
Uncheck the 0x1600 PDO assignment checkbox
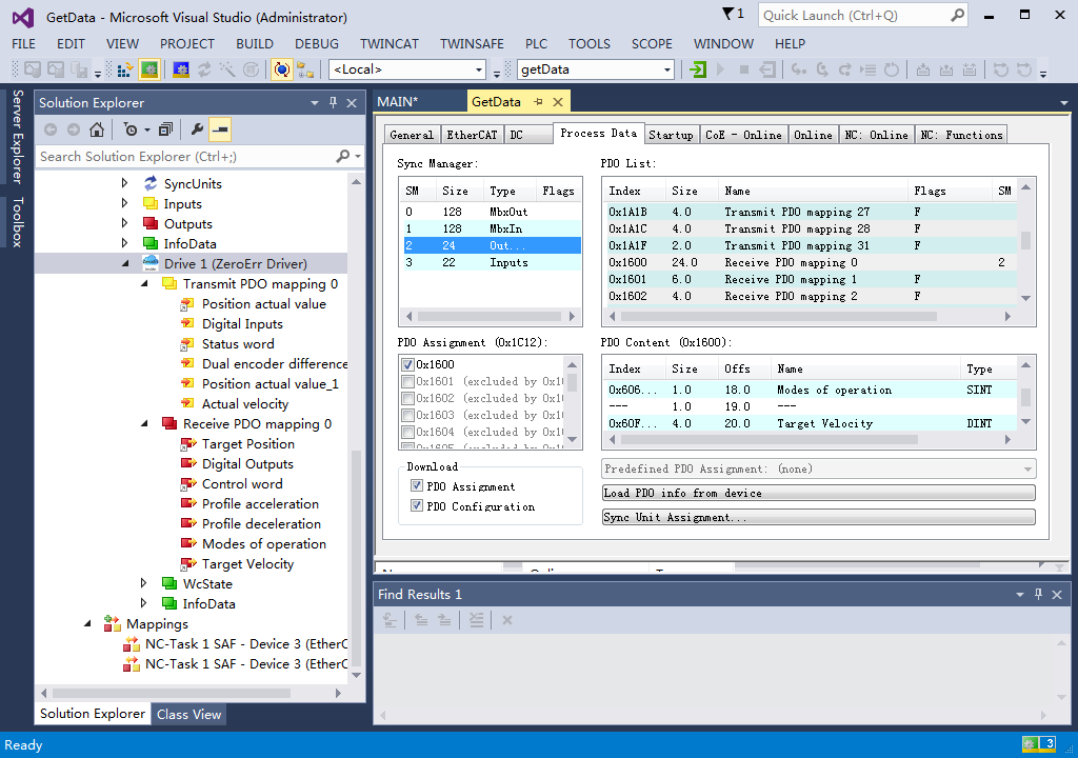408,365
